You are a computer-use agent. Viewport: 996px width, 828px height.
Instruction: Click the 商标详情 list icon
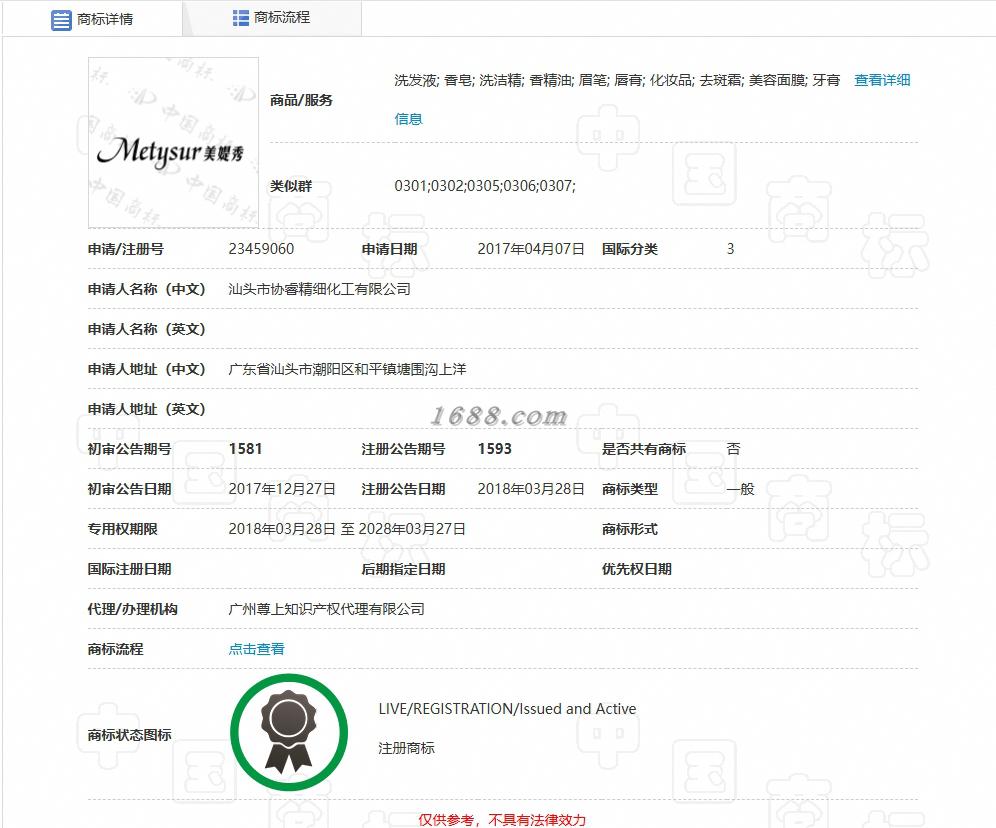(61, 20)
